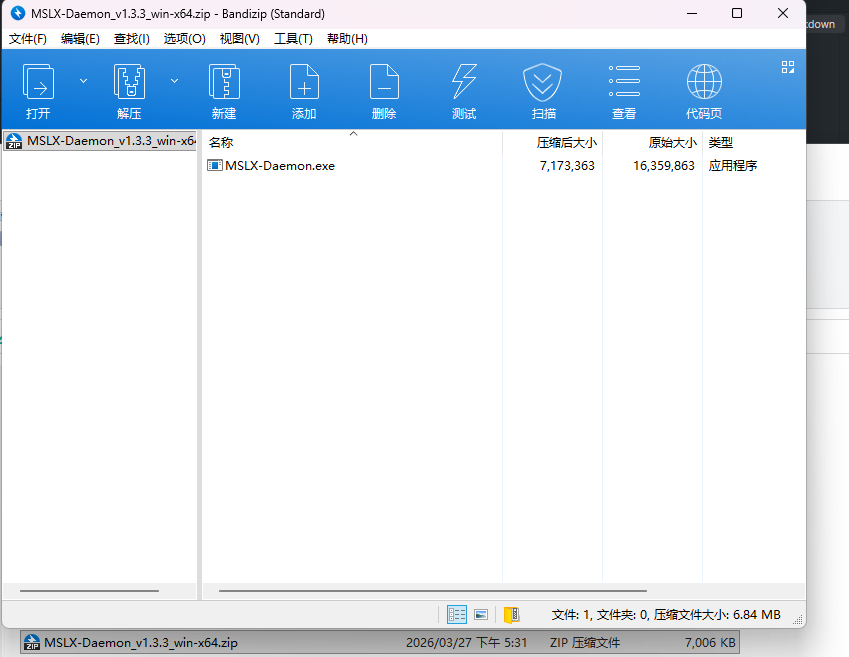Open the 编辑(E) menu
This screenshot has width=849, height=657.
(80, 38)
